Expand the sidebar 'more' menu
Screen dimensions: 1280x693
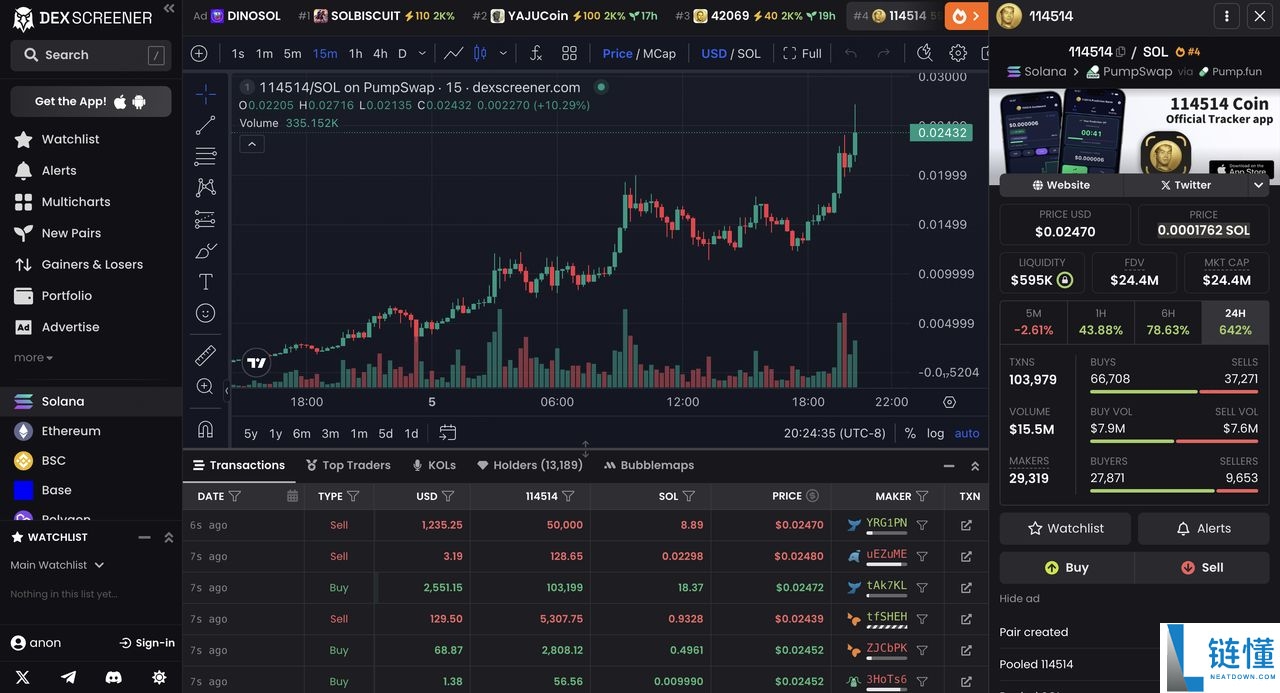pyautogui.click(x=33, y=357)
